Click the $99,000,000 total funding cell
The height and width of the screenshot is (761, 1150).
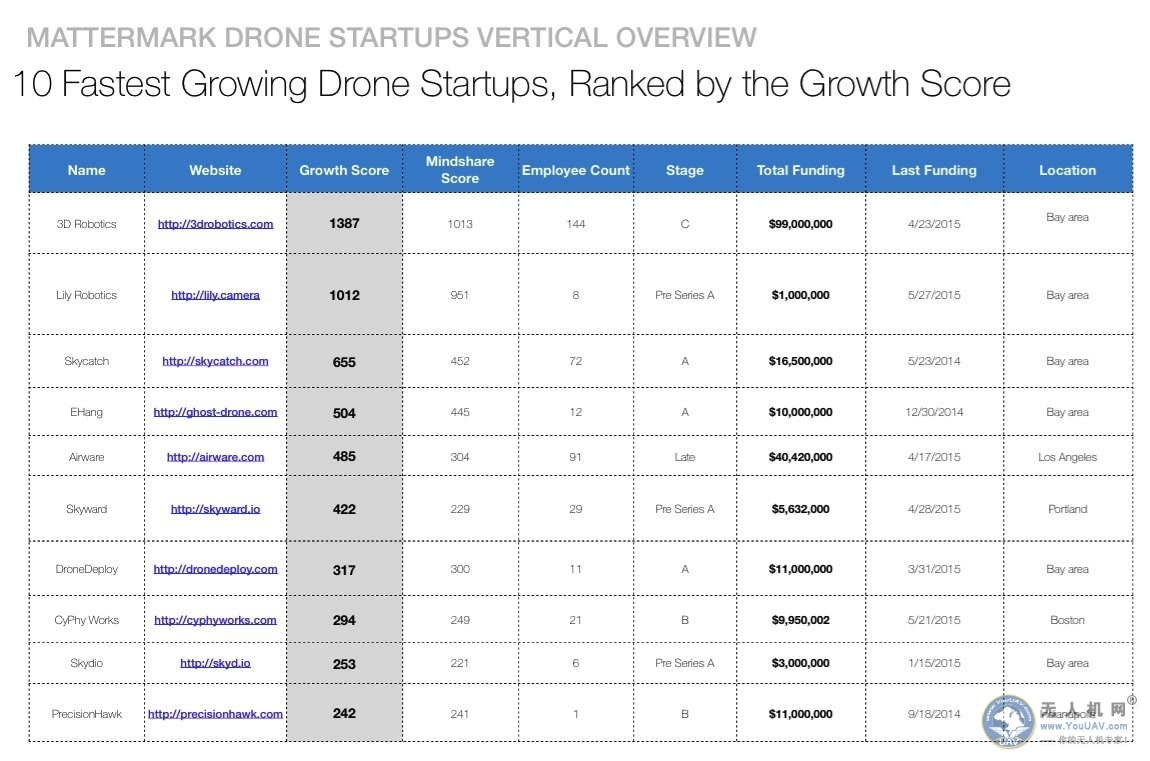pos(800,224)
